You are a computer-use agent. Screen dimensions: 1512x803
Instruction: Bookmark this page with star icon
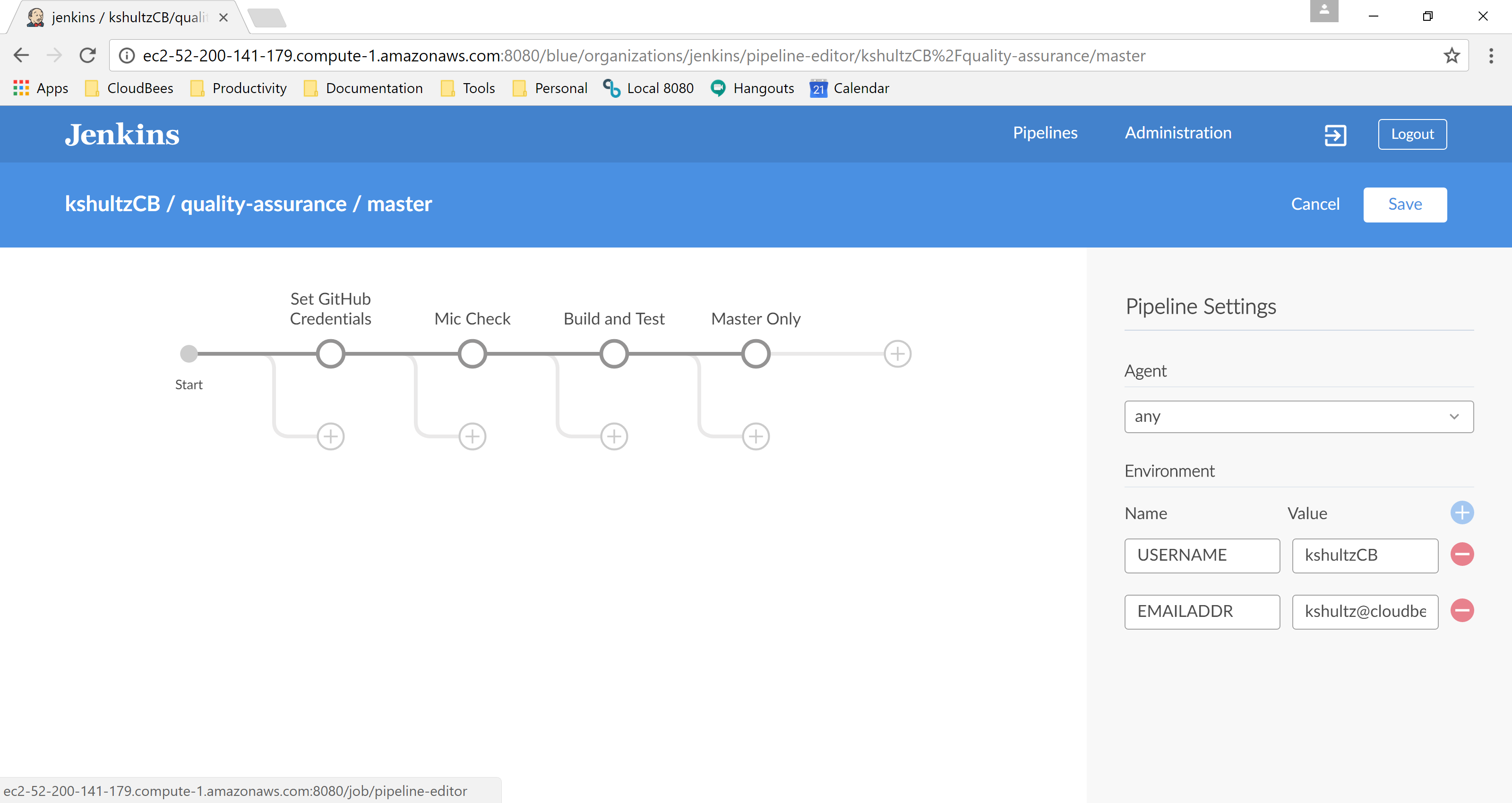point(1452,56)
